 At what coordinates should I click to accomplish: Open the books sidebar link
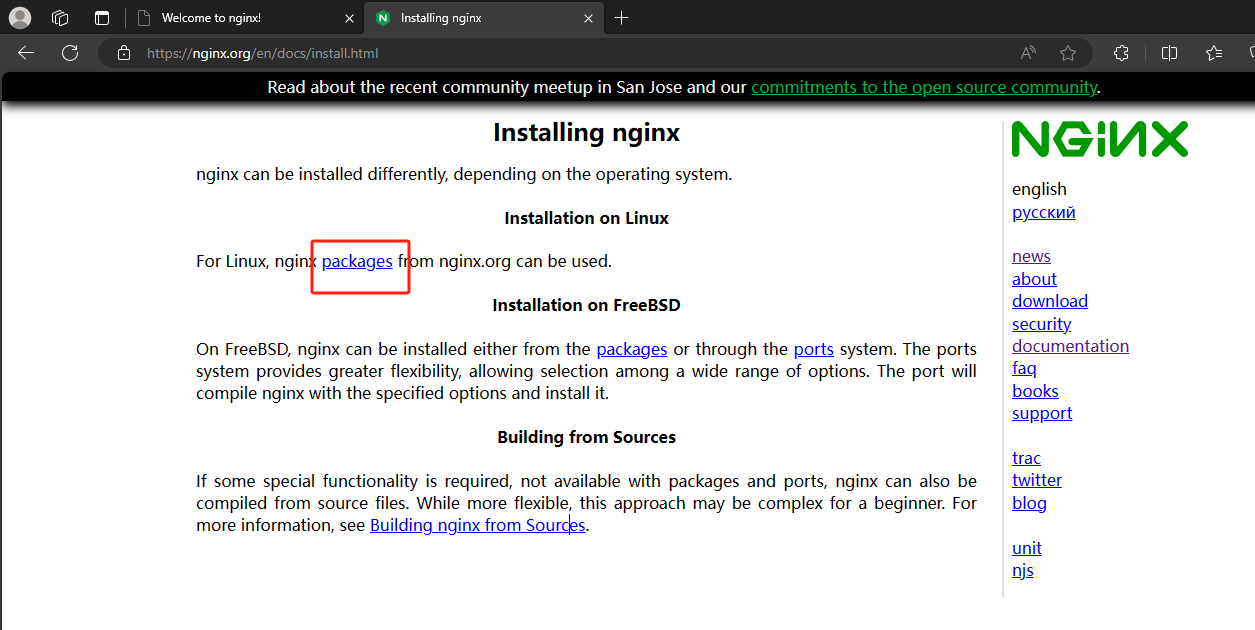click(x=1035, y=391)
